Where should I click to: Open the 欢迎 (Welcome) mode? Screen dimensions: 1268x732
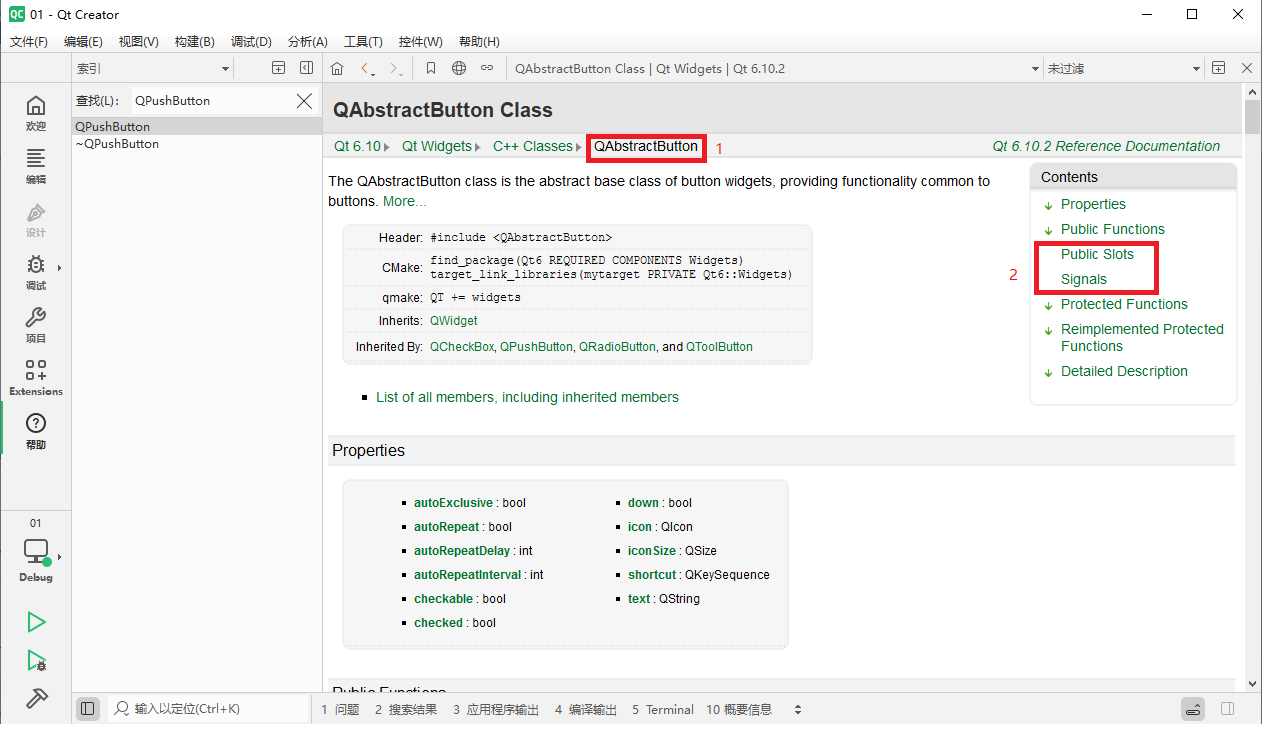tap(36, 114)
